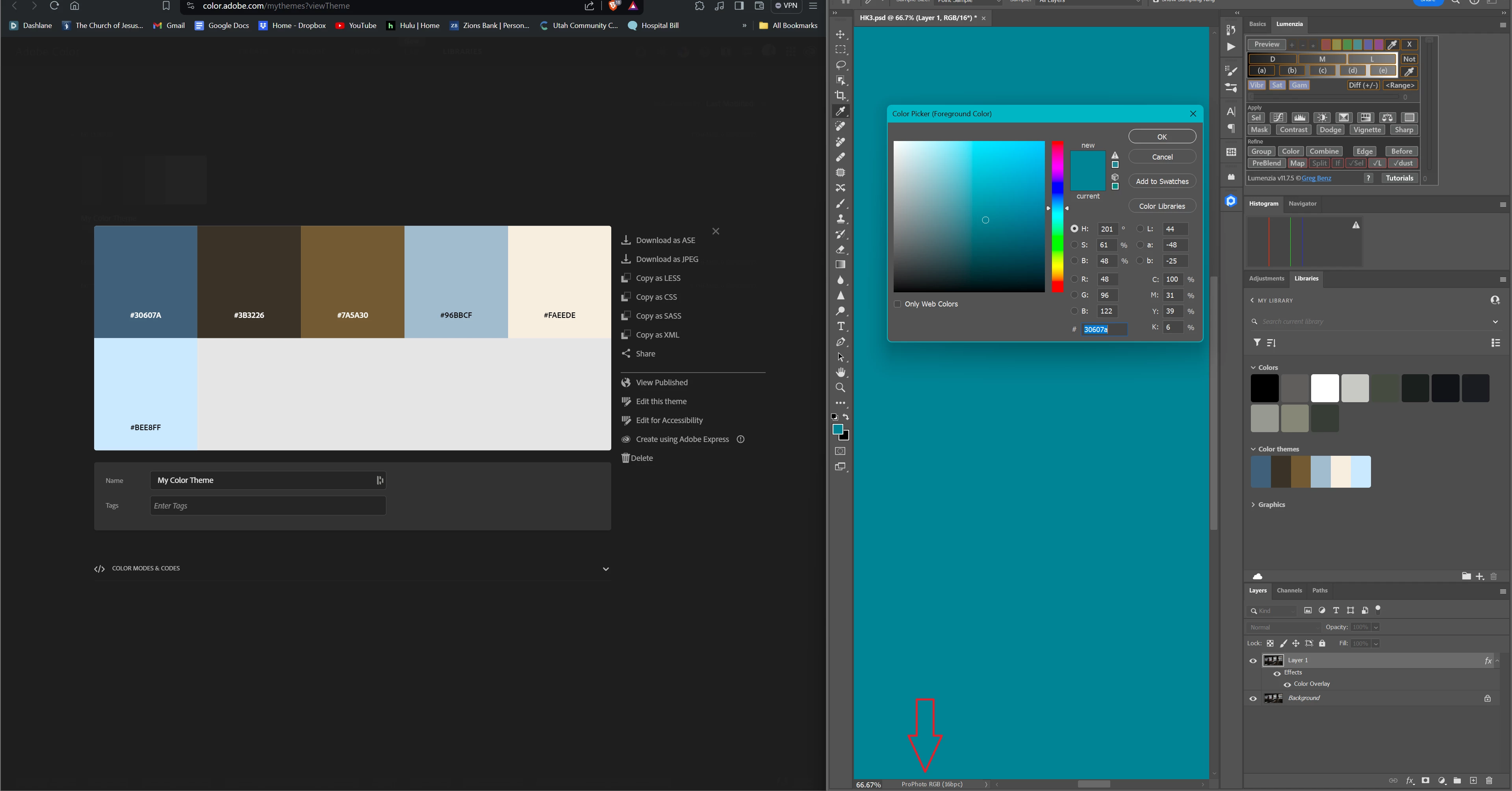Click the Delete theme trash icon
The image size is (1512, 791).
(x=626, y=458)
